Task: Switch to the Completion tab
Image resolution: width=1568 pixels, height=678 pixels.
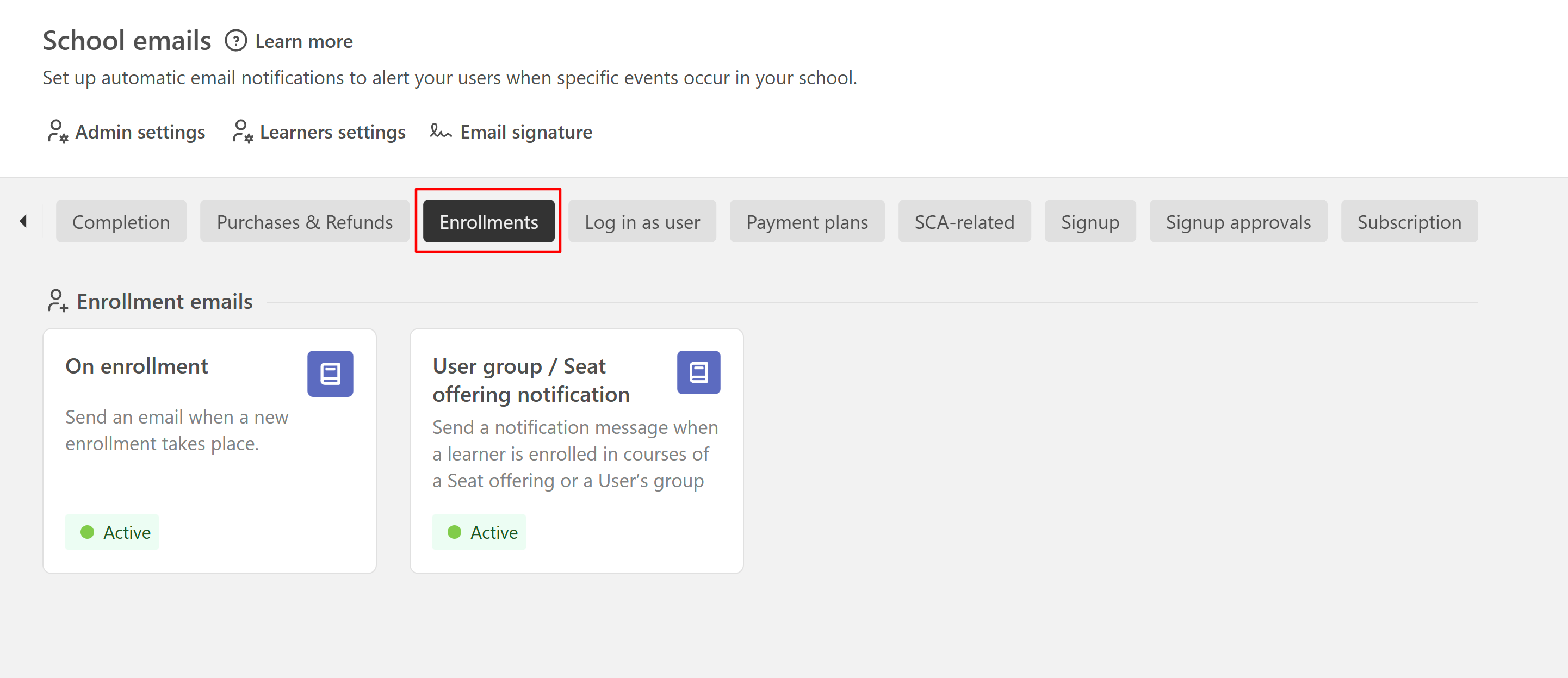Action: pos(121,221)
